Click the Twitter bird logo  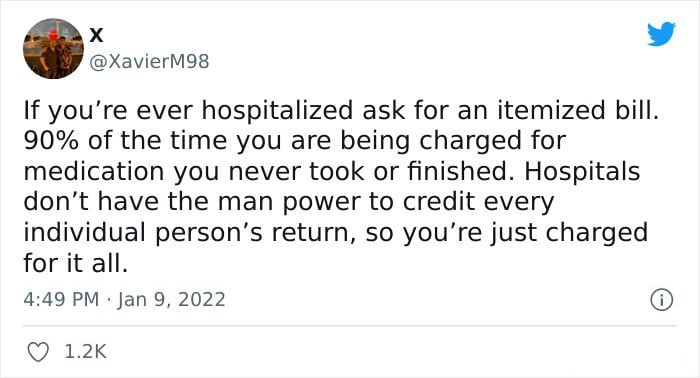click(x=661, y=34)
